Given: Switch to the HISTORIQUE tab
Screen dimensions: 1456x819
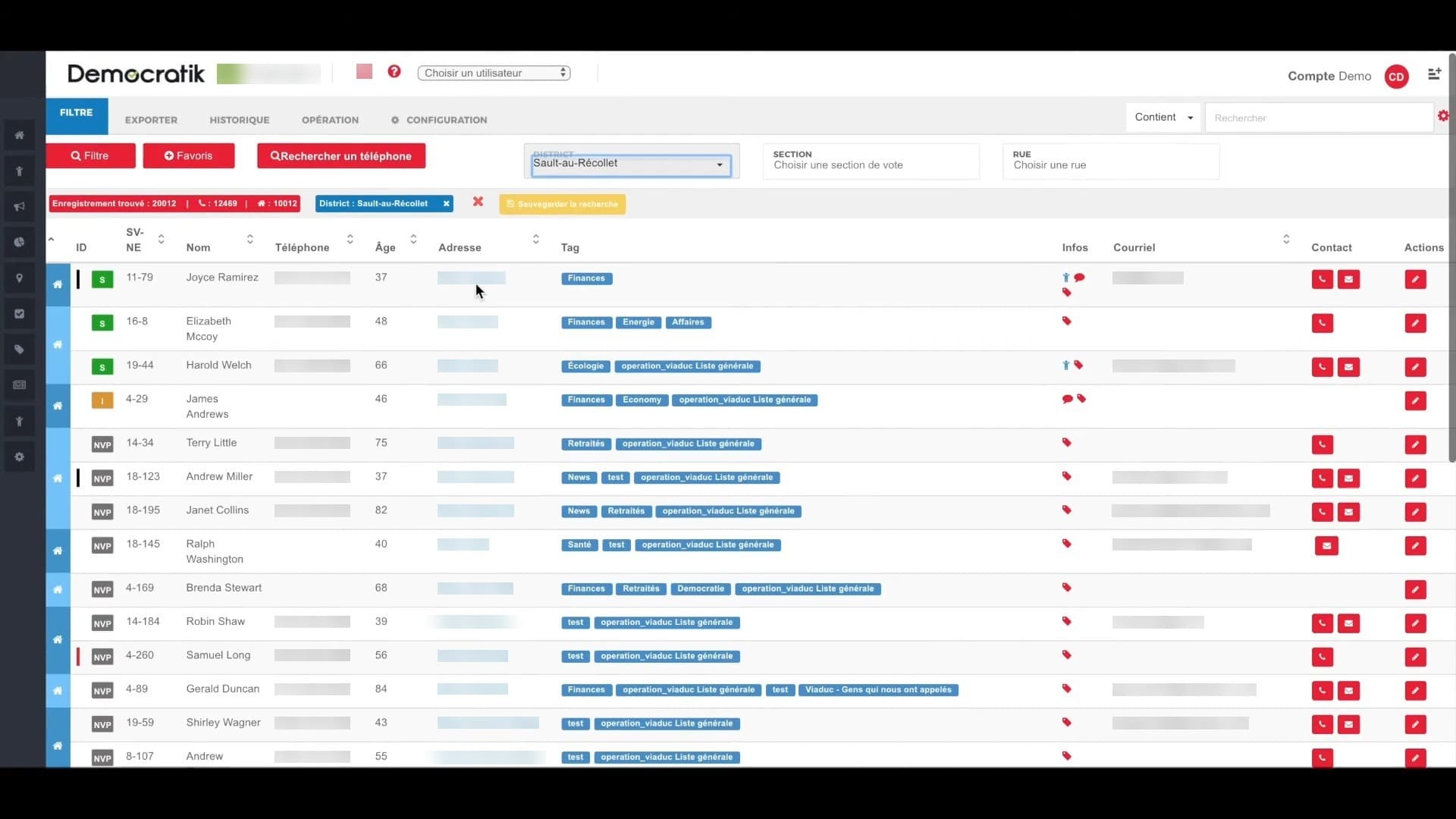Looking at the screenshot, I should [x=240, y=120].
